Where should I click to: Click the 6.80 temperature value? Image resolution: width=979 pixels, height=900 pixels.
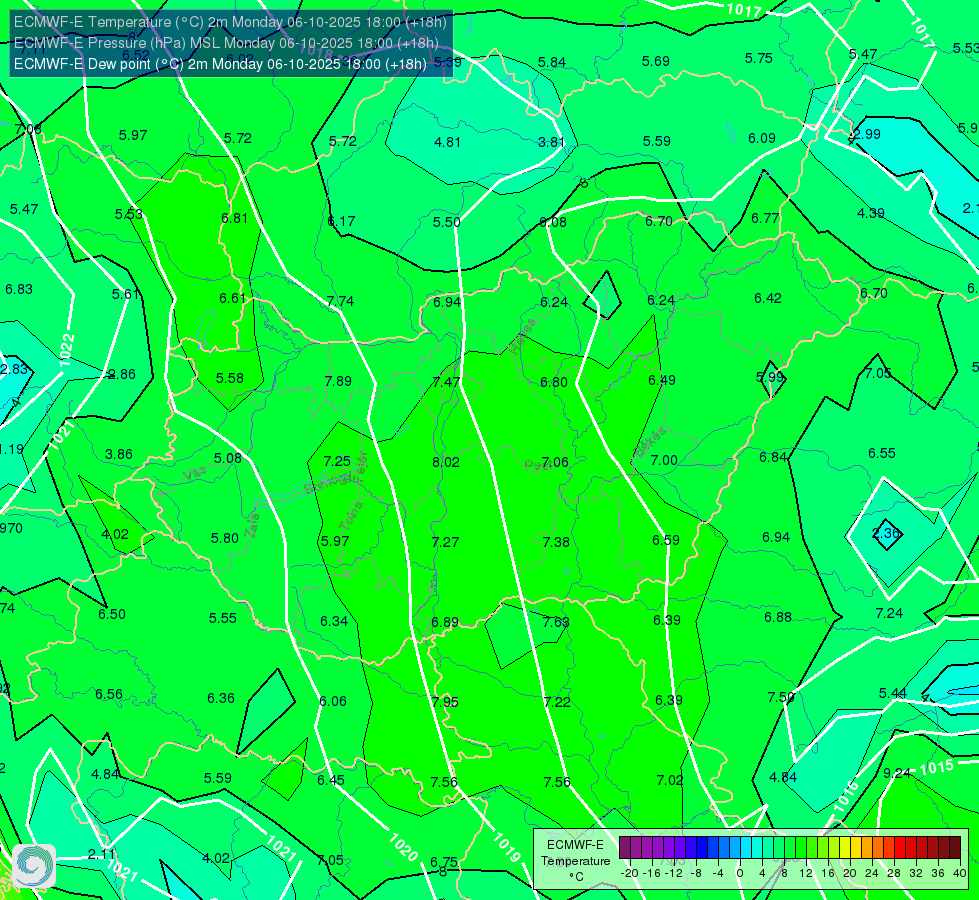pyautogui.click(x=554, y=382)
